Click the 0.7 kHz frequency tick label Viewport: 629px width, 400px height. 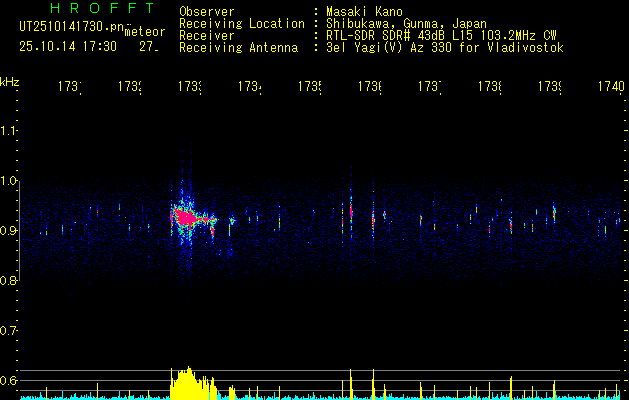coord(9,331)
